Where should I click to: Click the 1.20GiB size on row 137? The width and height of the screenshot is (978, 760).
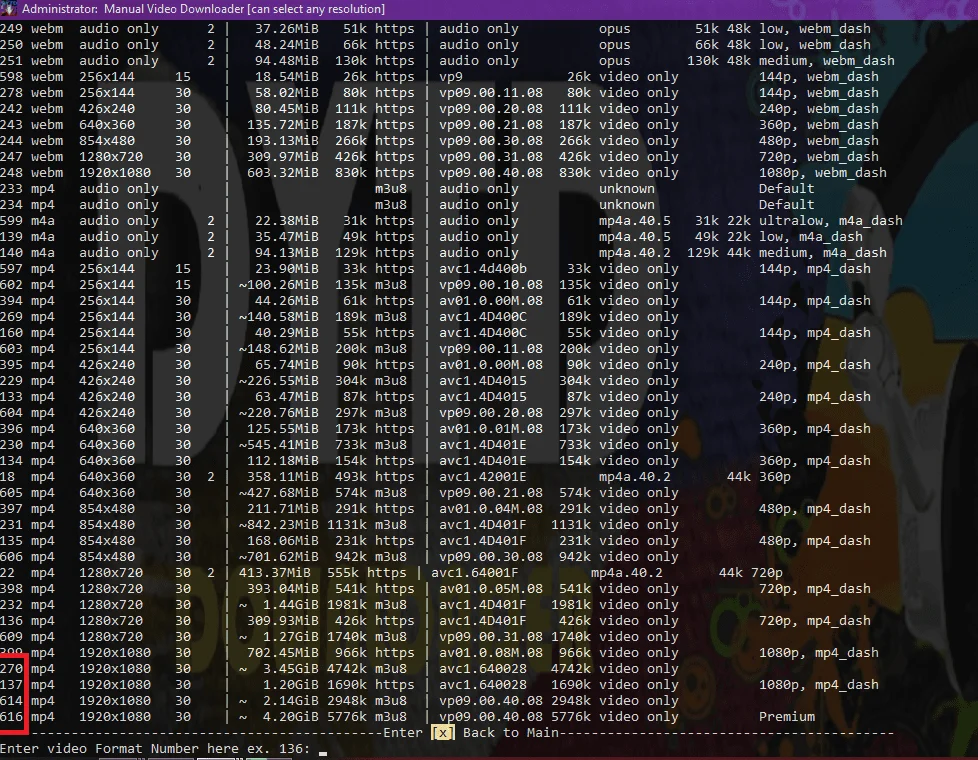(291, 684)
